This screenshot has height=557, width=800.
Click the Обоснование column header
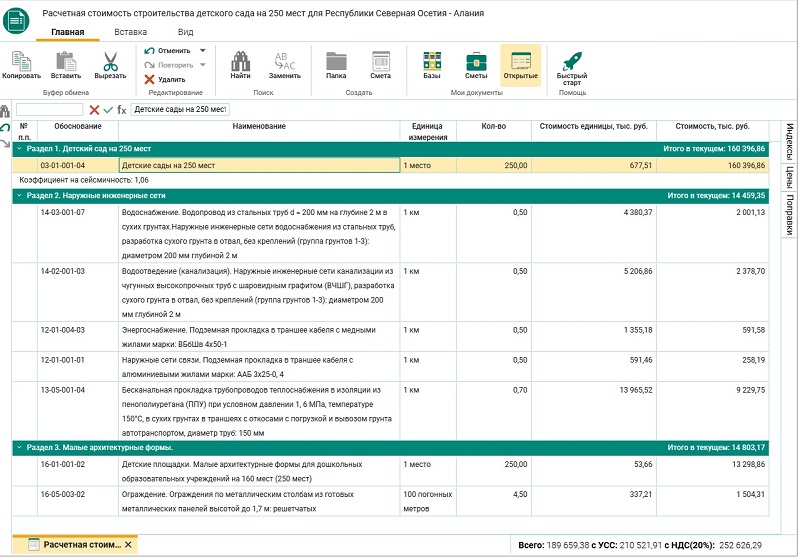(x=78, y=131)
